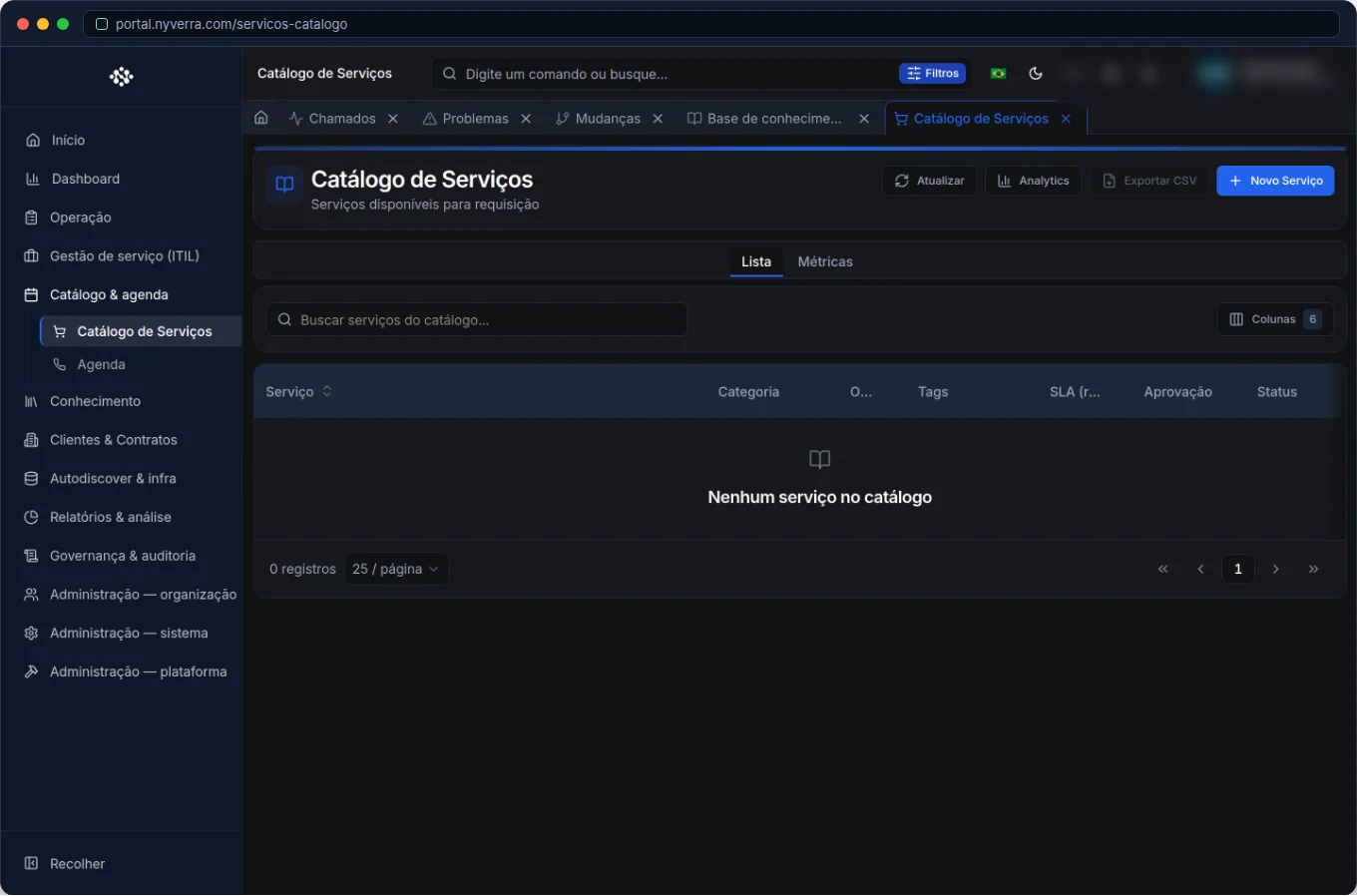The height and width of the screenshot is (896, 1357).
Task: Open the Colunas column selector
Action: tap(1275, 319)
